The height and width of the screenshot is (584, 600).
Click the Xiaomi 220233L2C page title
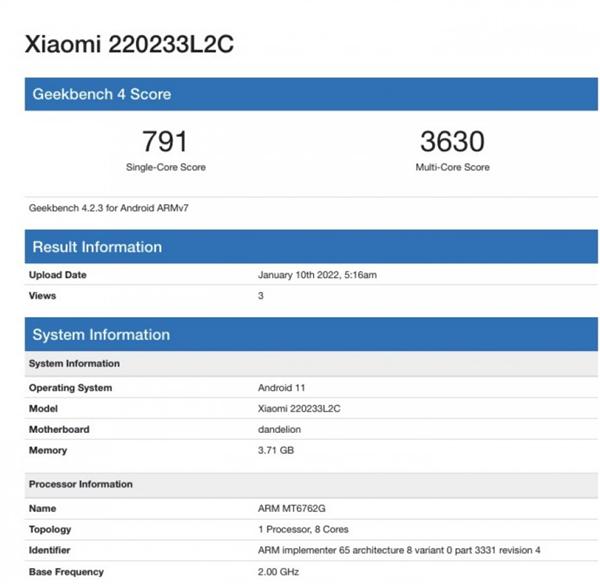(x=129, y=44)
